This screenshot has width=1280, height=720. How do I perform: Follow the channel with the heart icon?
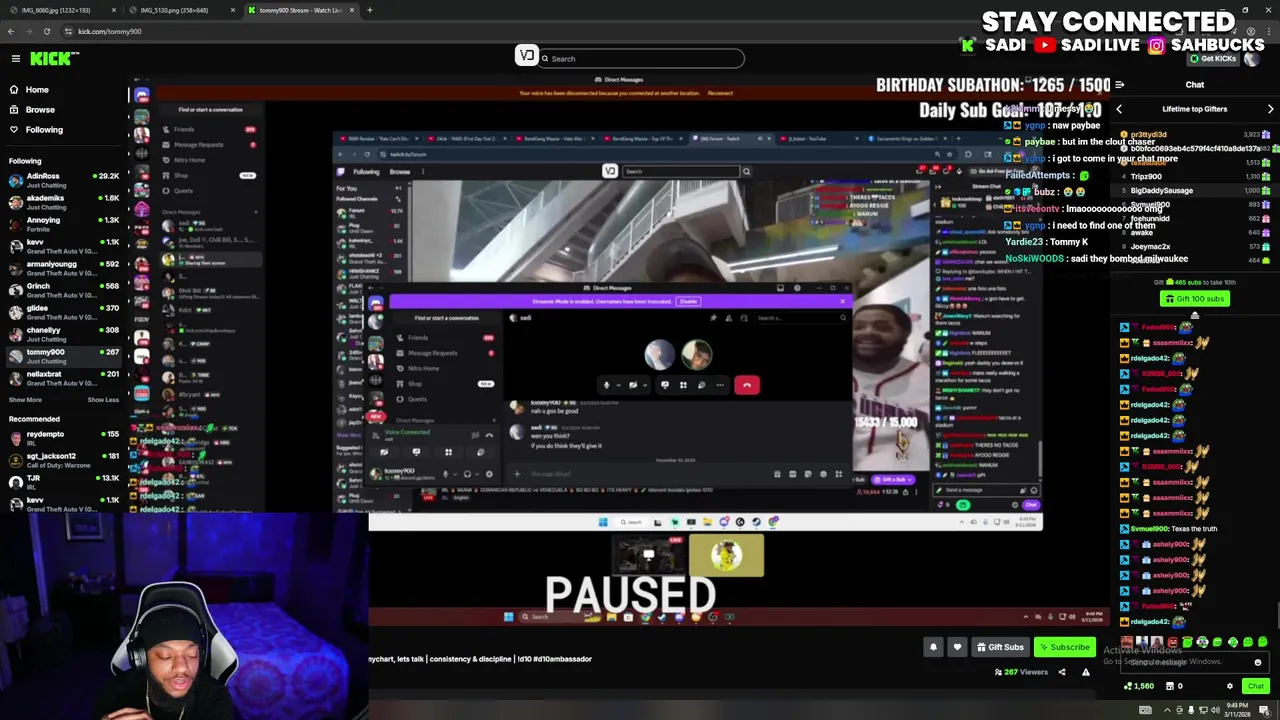point(957,647)
